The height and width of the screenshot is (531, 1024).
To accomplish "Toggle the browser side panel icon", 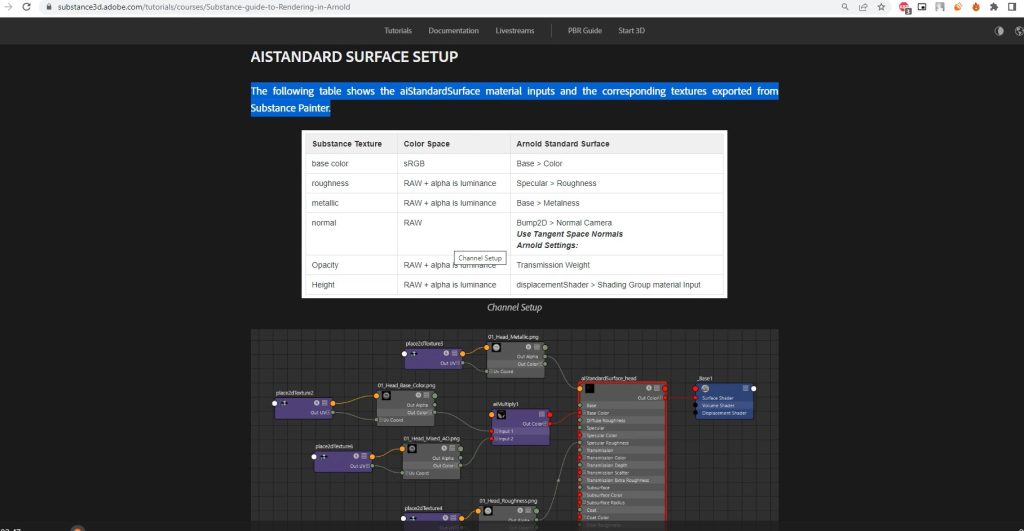I will [x=1012, y=7].
